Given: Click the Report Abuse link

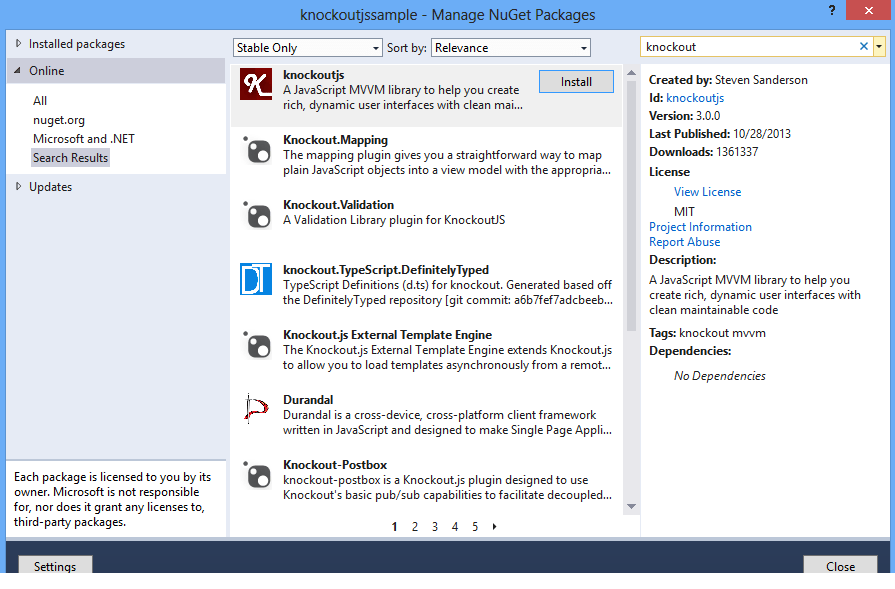Looking at the screenshot, I should click(x=684, y=242).
